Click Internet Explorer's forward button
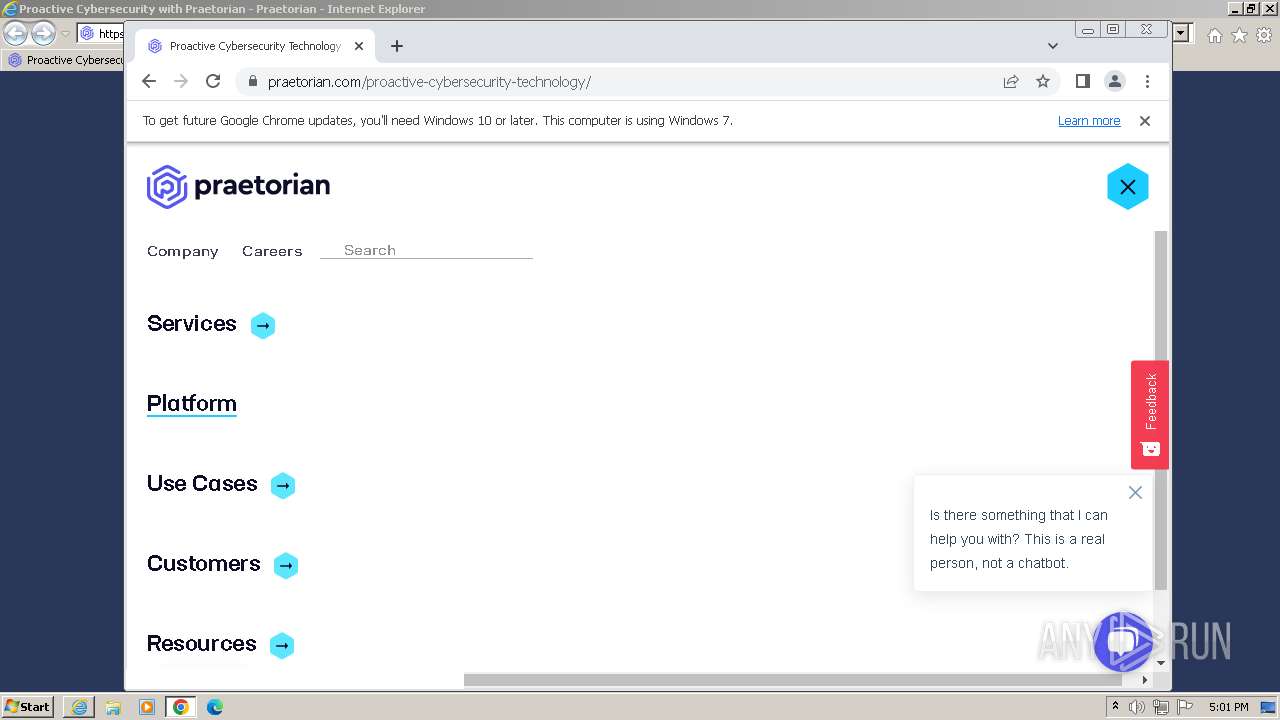 [x=43, y=33]
